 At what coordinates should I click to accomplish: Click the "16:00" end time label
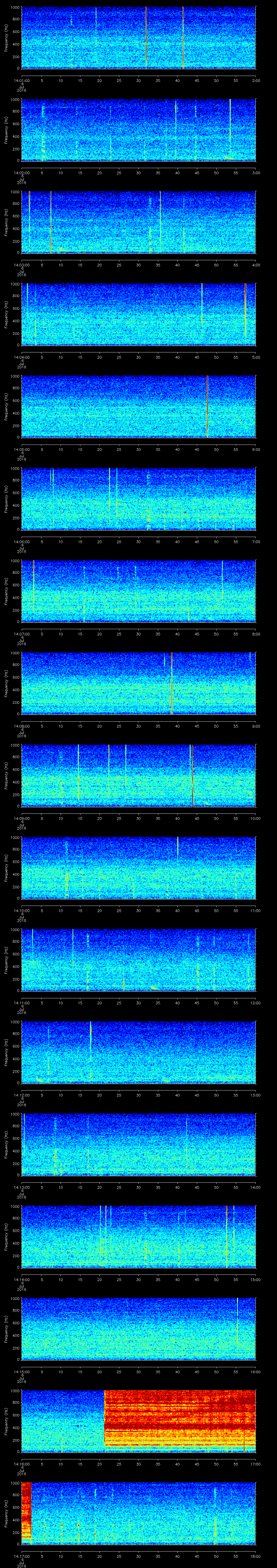pos(255,1371)
